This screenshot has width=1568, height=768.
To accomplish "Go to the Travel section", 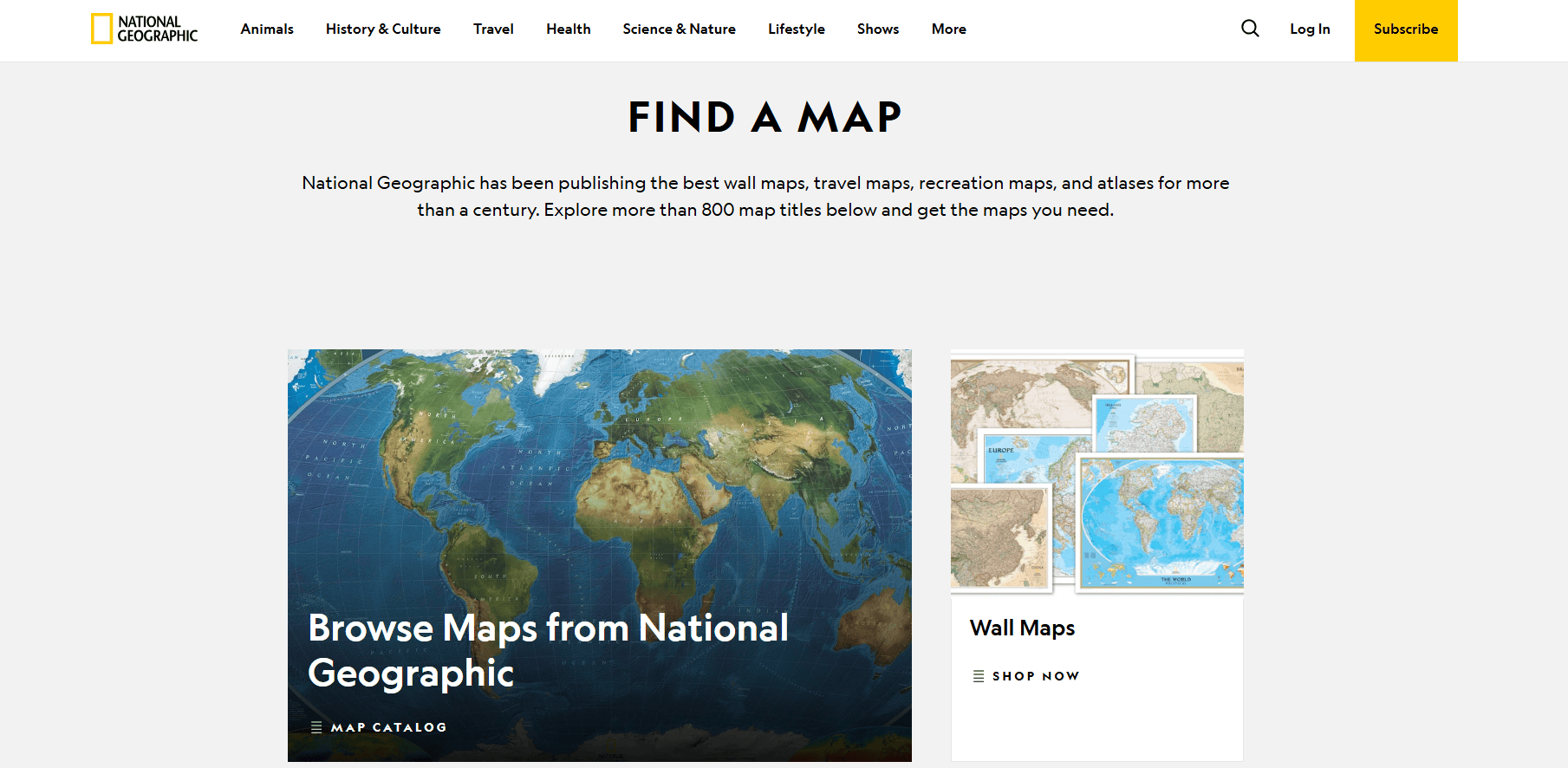I will click(x=493, y=29).
